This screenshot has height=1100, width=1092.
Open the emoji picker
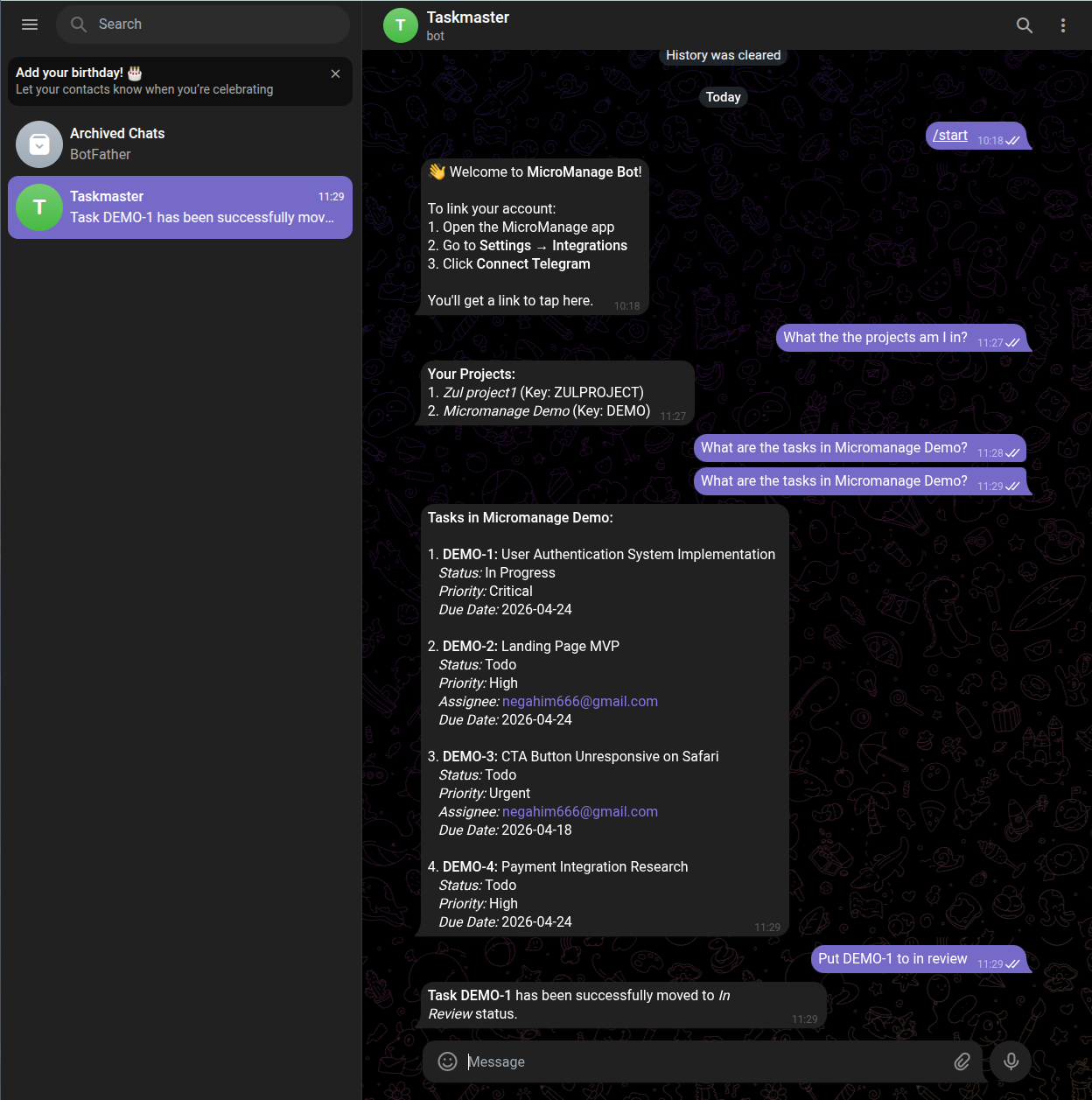tap(447, 1061)
